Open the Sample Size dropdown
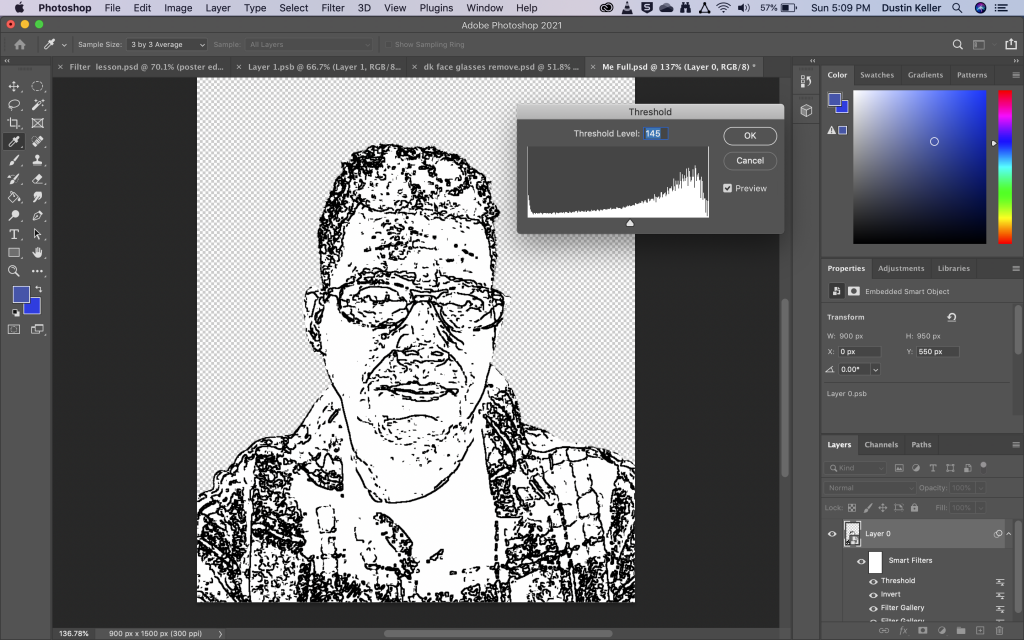 click(167, 45)
